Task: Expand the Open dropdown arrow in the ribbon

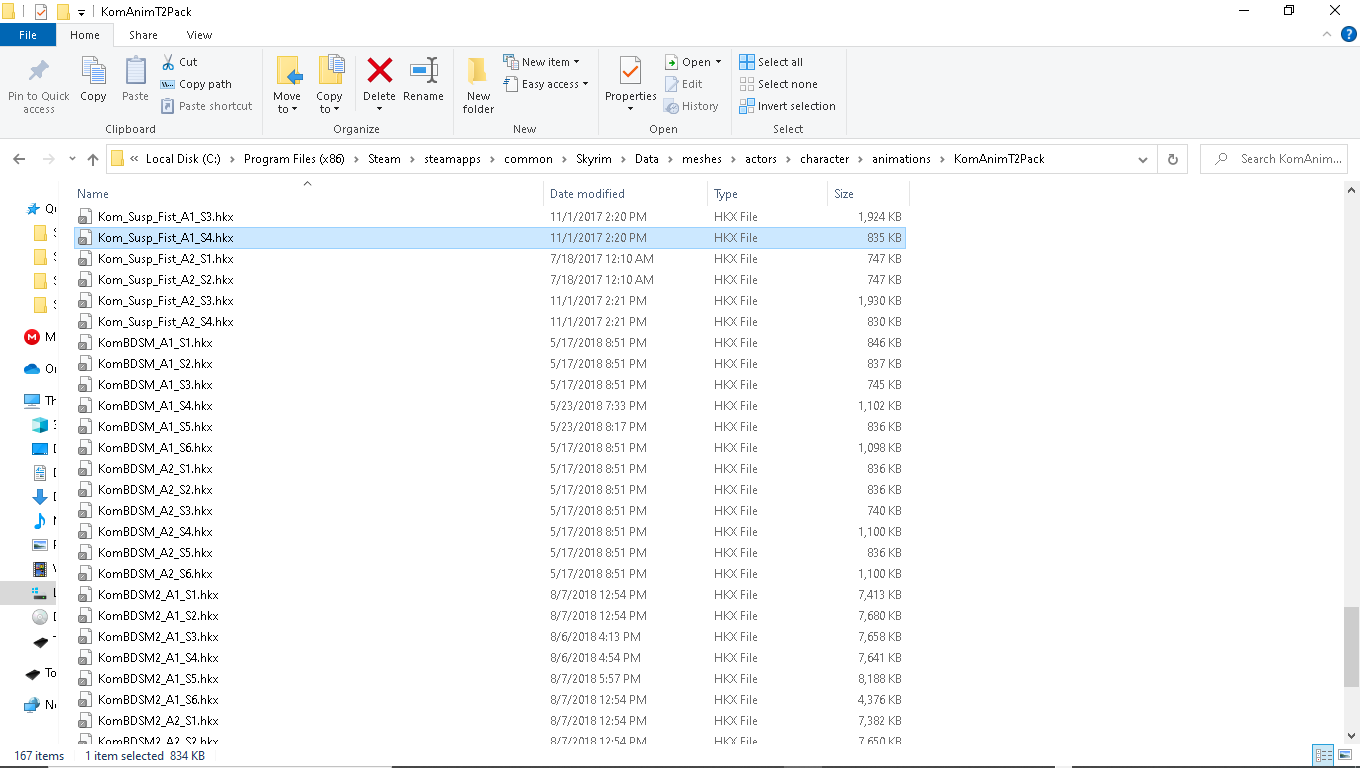Action: click(718, 62)
